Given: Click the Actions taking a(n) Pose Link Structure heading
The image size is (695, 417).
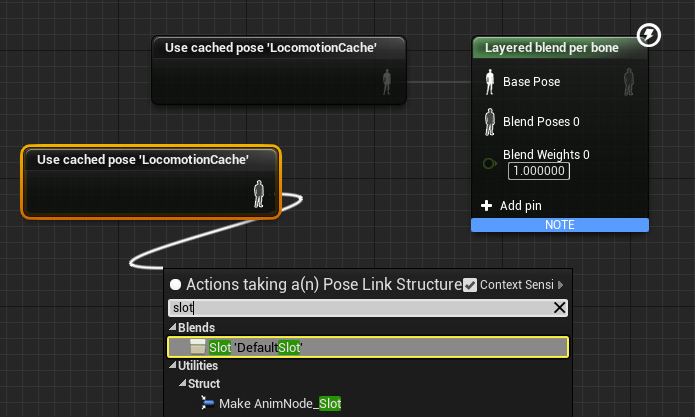Looking at the screenshot, I should [x=324, y=284].
